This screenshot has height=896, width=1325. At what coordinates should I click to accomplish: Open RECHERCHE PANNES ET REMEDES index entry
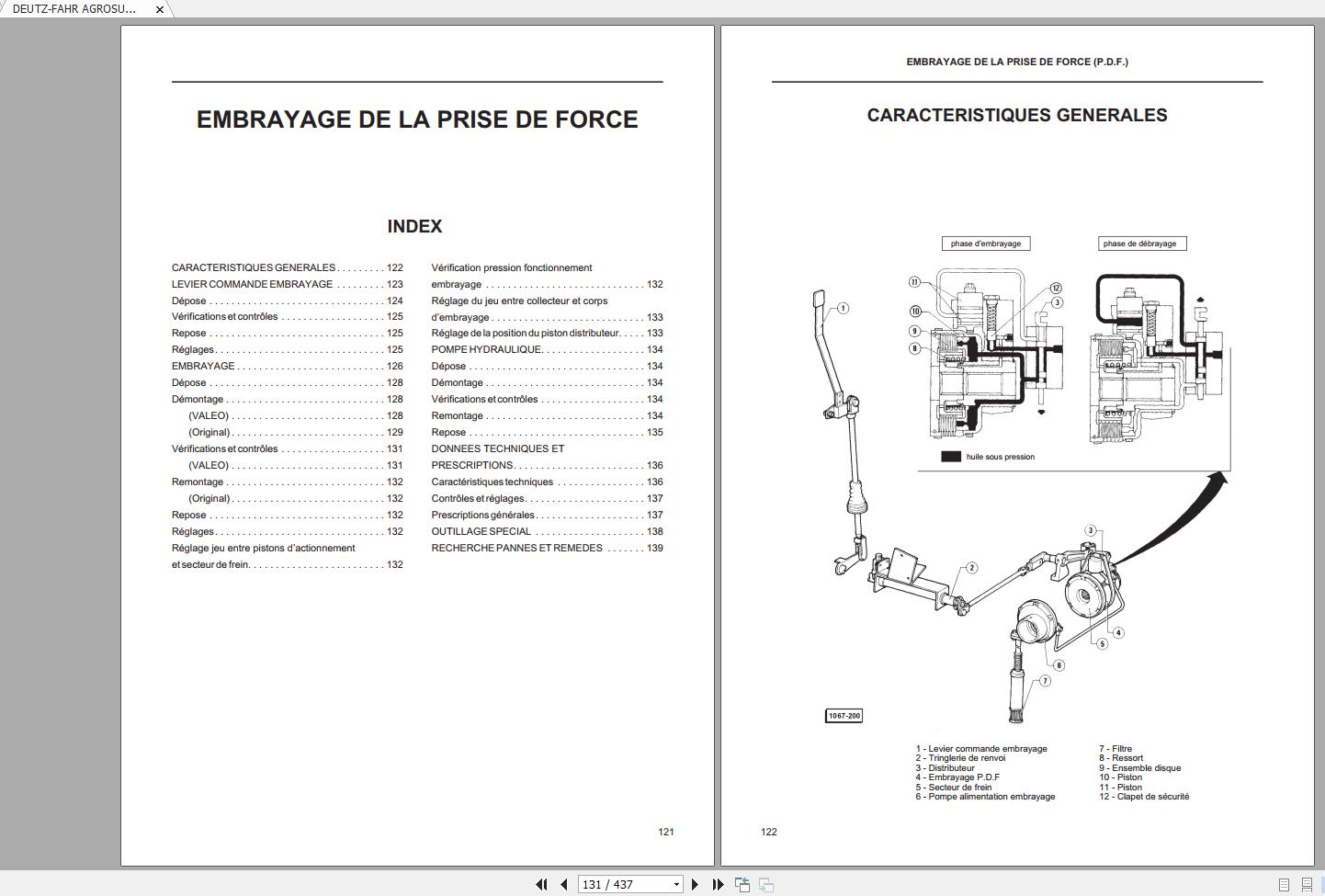tap(516, 549)
